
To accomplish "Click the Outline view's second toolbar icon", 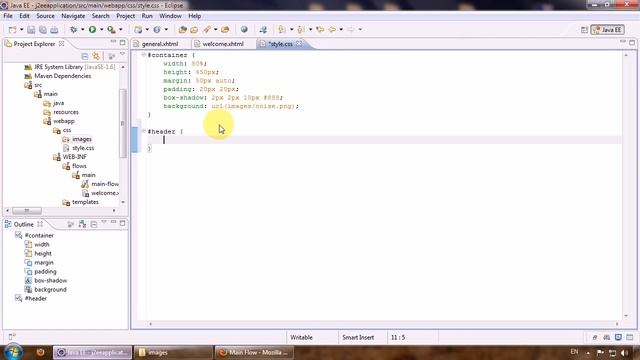I will [x=82, y=224].
